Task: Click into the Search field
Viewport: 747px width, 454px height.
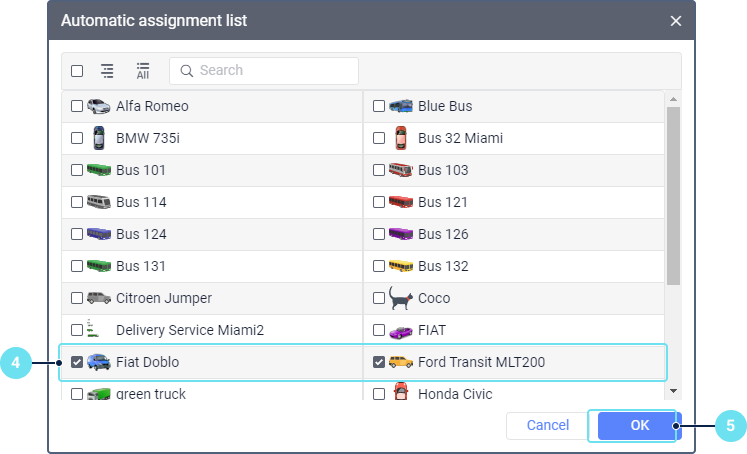Action: point(270,71)
